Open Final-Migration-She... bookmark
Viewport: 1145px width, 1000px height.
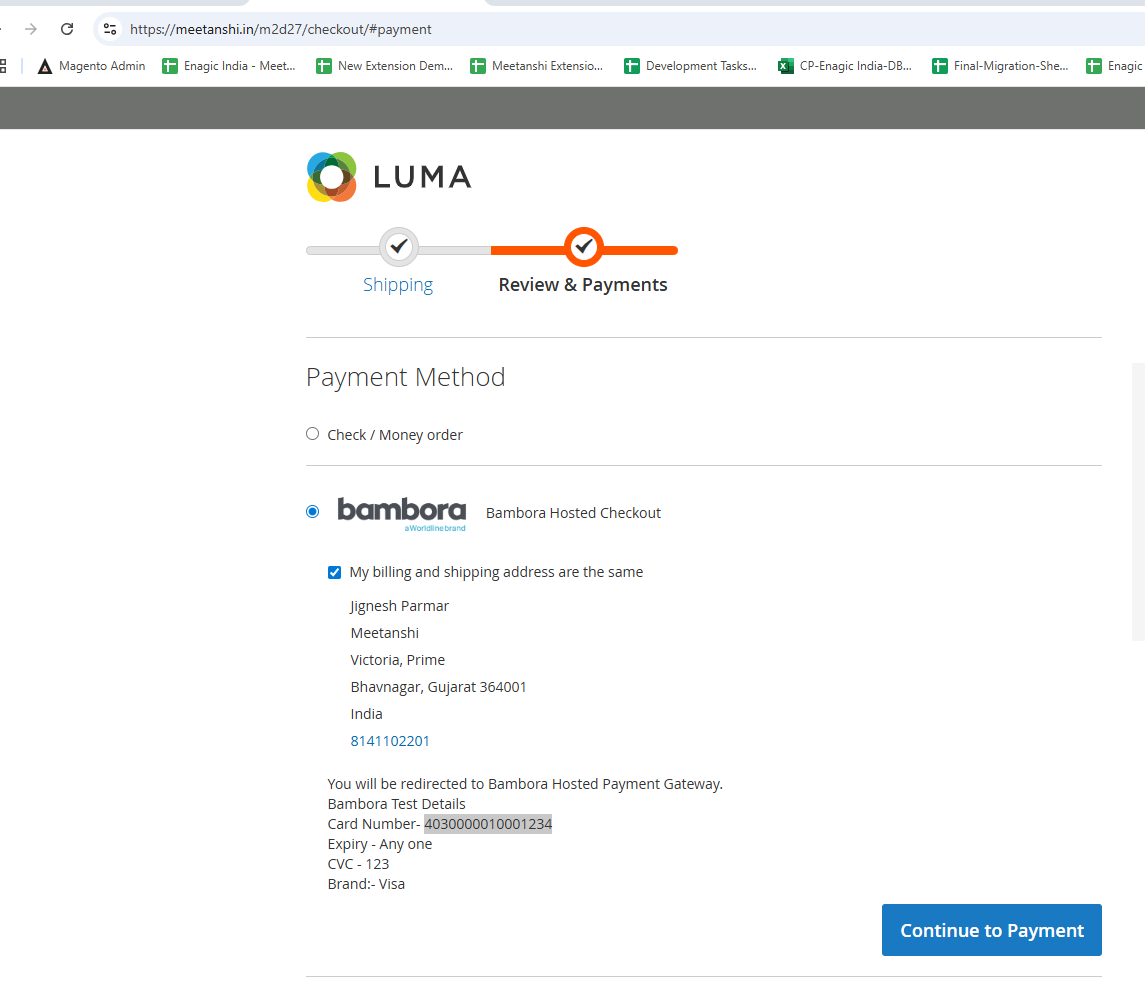tap(1000, 66)
